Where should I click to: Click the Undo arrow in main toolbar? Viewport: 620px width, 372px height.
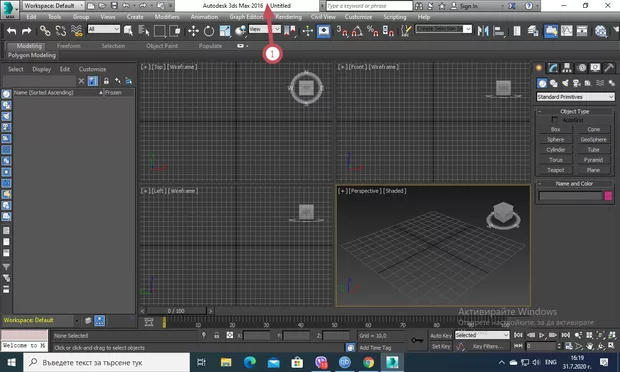[x=12, y=31]
